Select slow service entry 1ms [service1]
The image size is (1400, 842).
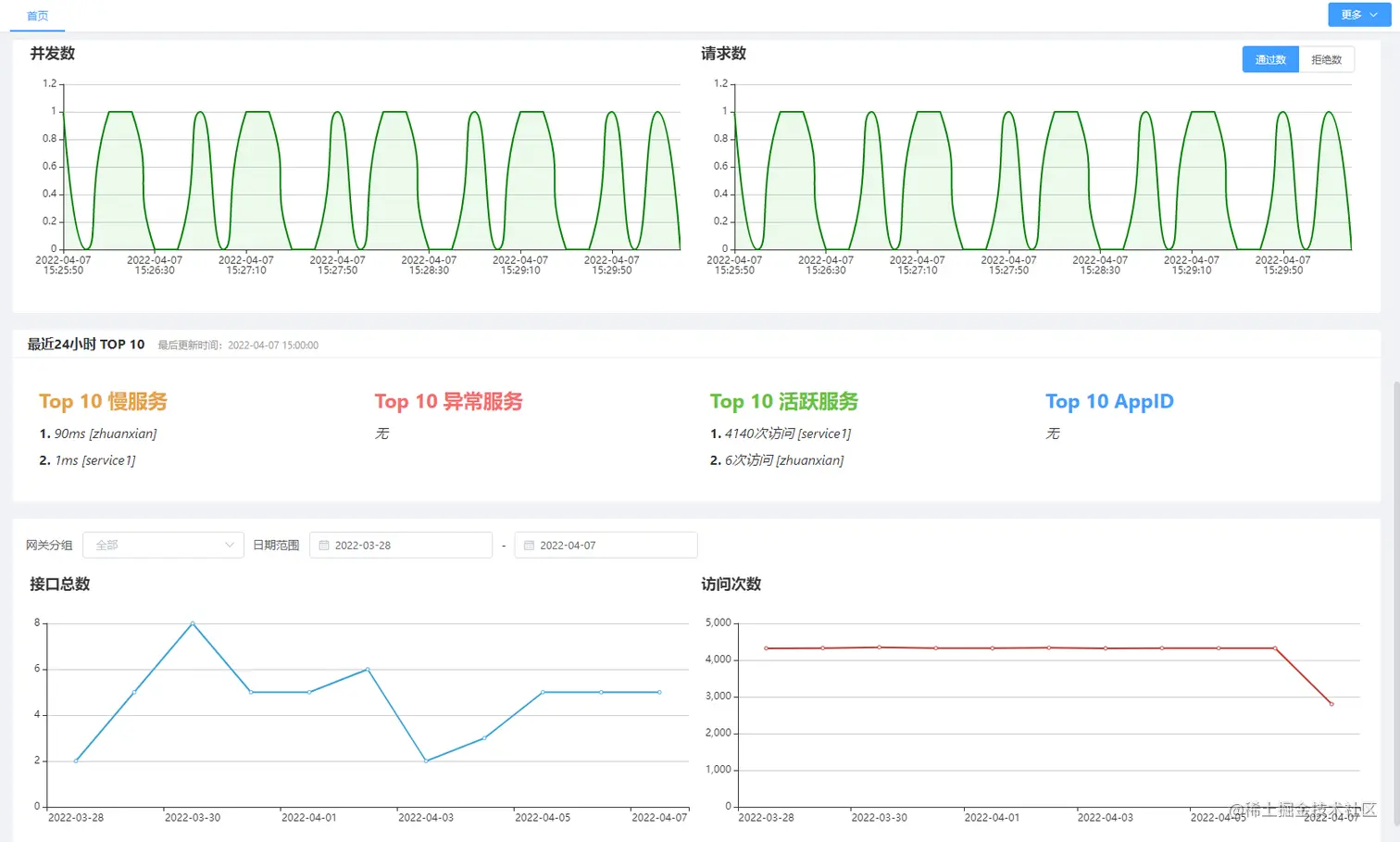[87, 460]
